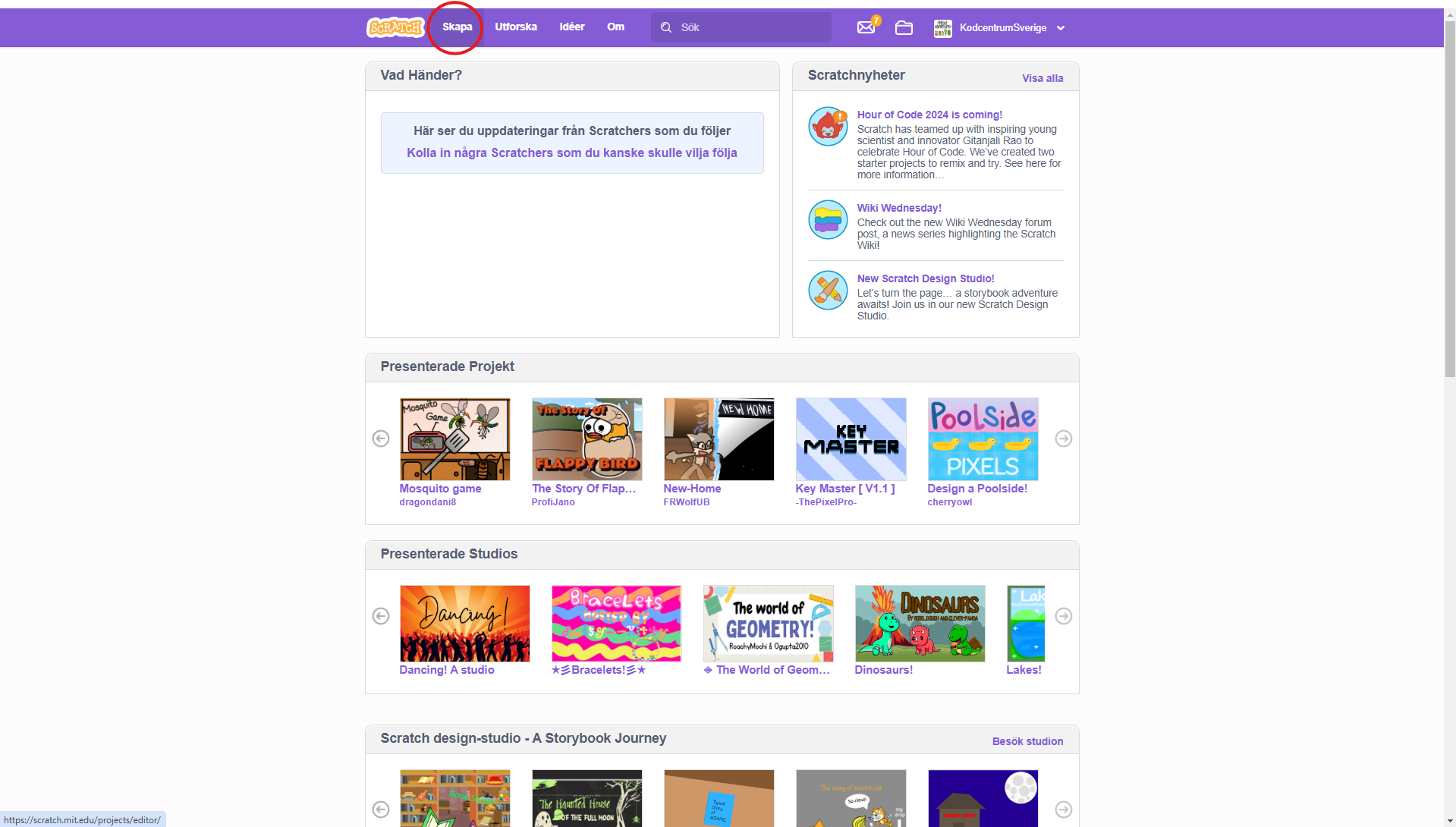Show next Presenterade Studios items

tap(1064, 616)
